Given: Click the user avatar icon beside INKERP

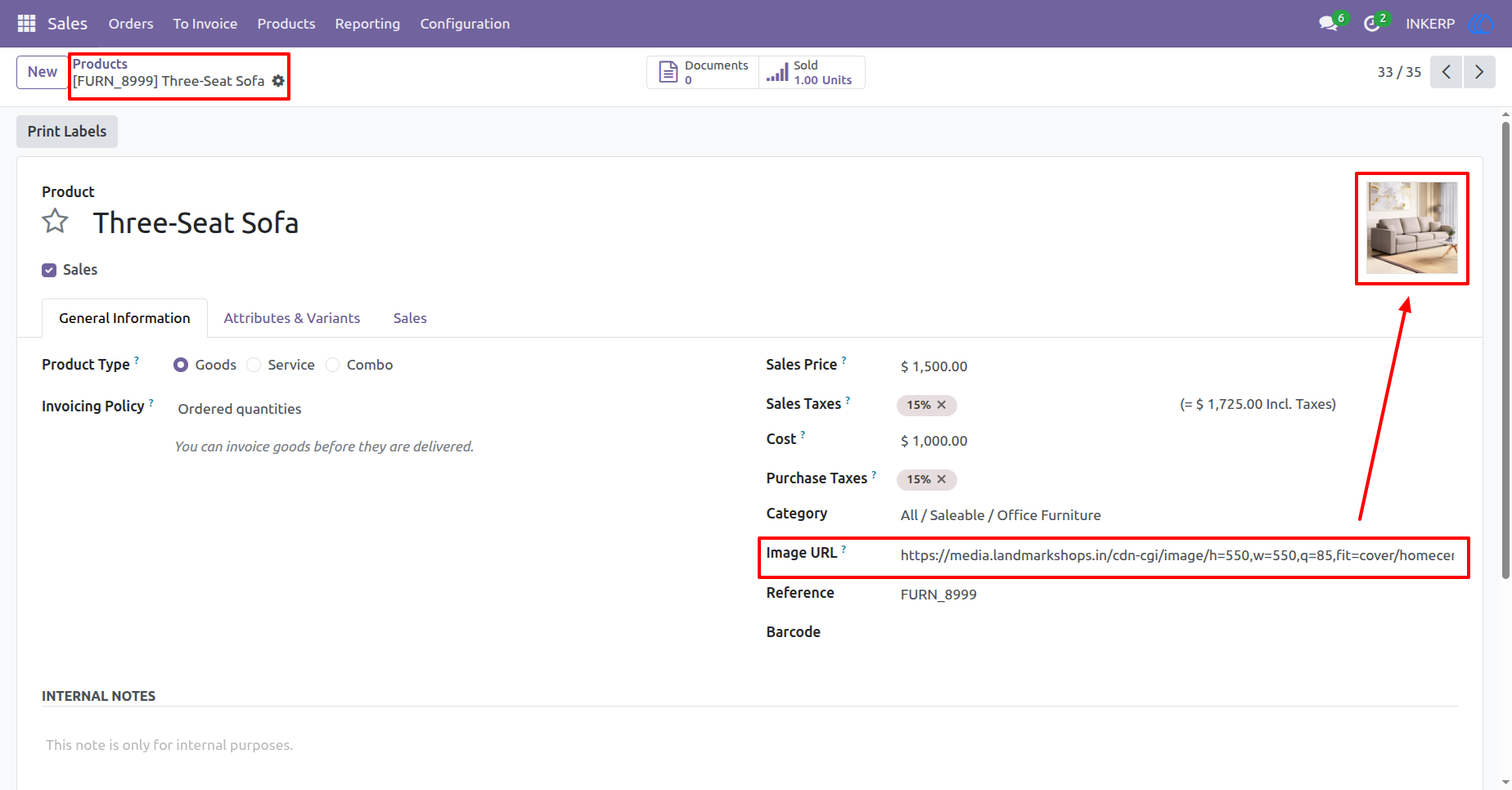Looking at the screenshot, I should point(1481,24).
